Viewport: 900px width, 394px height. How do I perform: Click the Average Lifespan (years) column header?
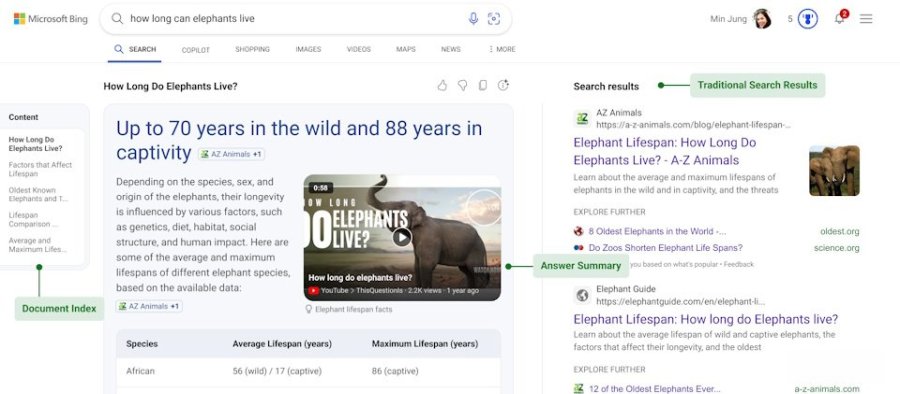(282, 344)
